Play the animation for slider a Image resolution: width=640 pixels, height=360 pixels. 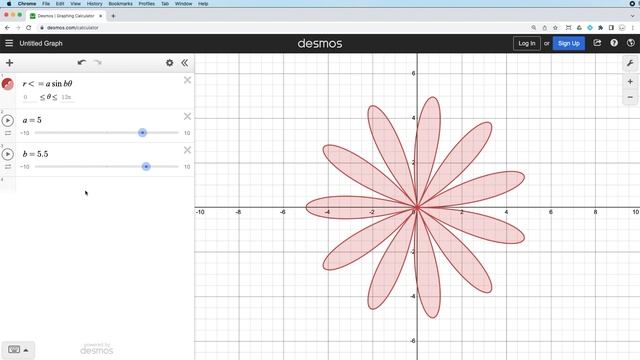tap(8, 120)
